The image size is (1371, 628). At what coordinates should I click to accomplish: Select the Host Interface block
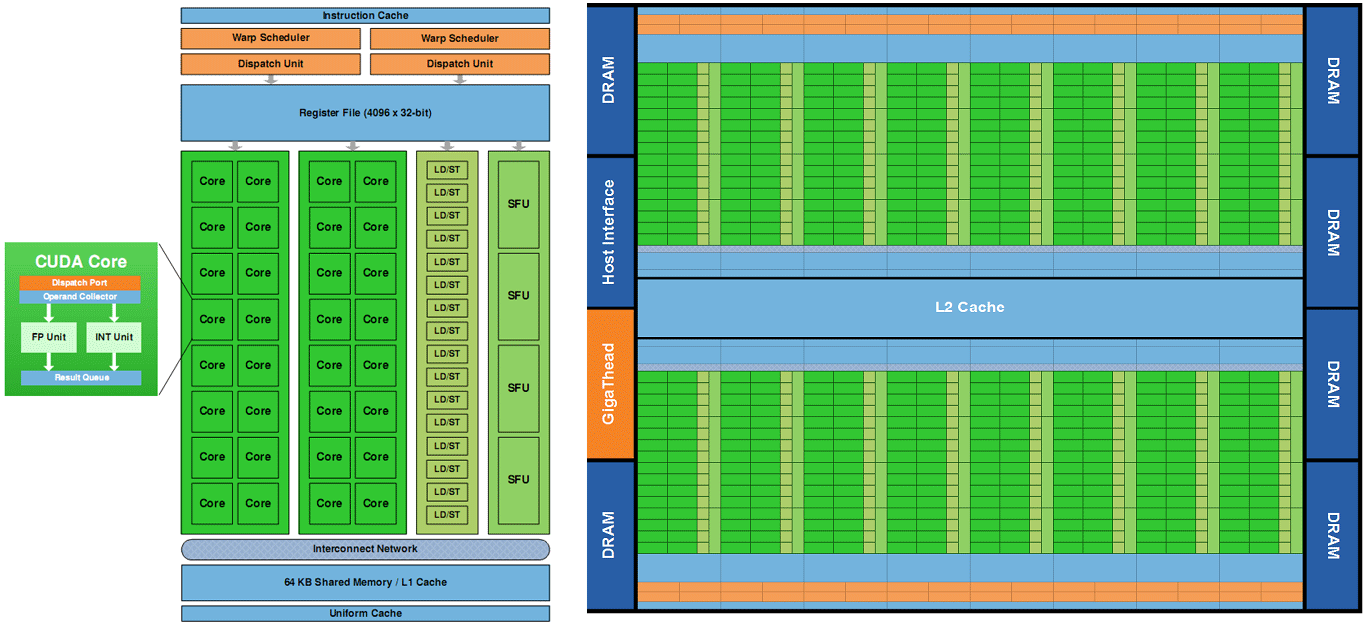coord(610,232)
